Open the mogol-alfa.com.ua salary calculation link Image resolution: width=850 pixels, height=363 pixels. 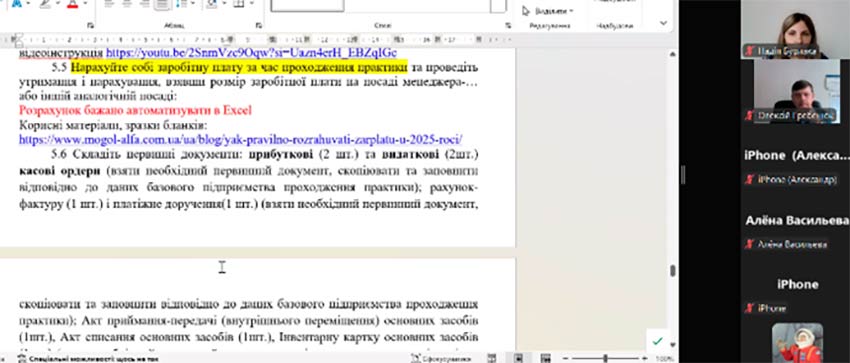pyautogui.click(x=240, y=139)
